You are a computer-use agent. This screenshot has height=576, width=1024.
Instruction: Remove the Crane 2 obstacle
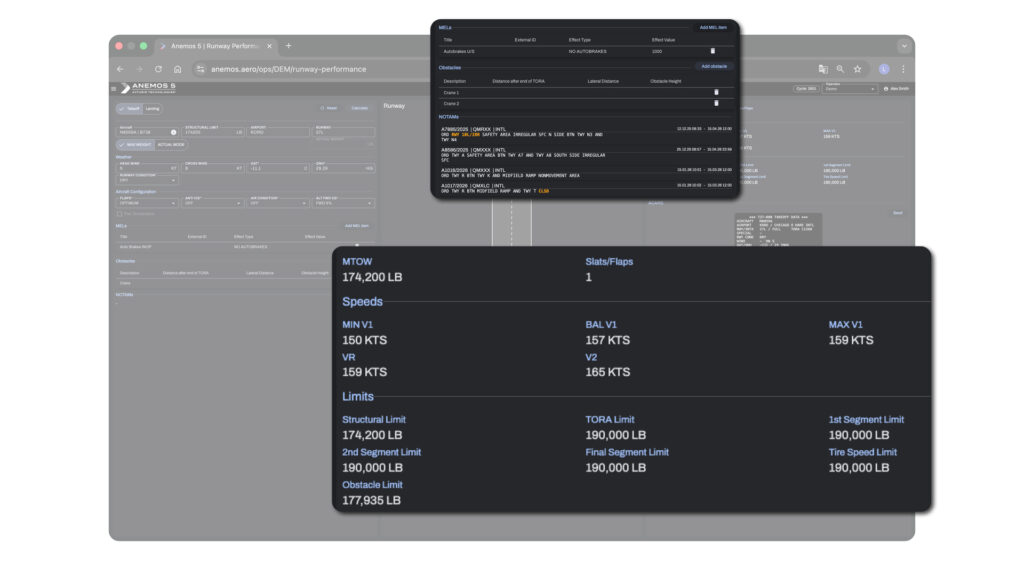click(x=716, y=103)
